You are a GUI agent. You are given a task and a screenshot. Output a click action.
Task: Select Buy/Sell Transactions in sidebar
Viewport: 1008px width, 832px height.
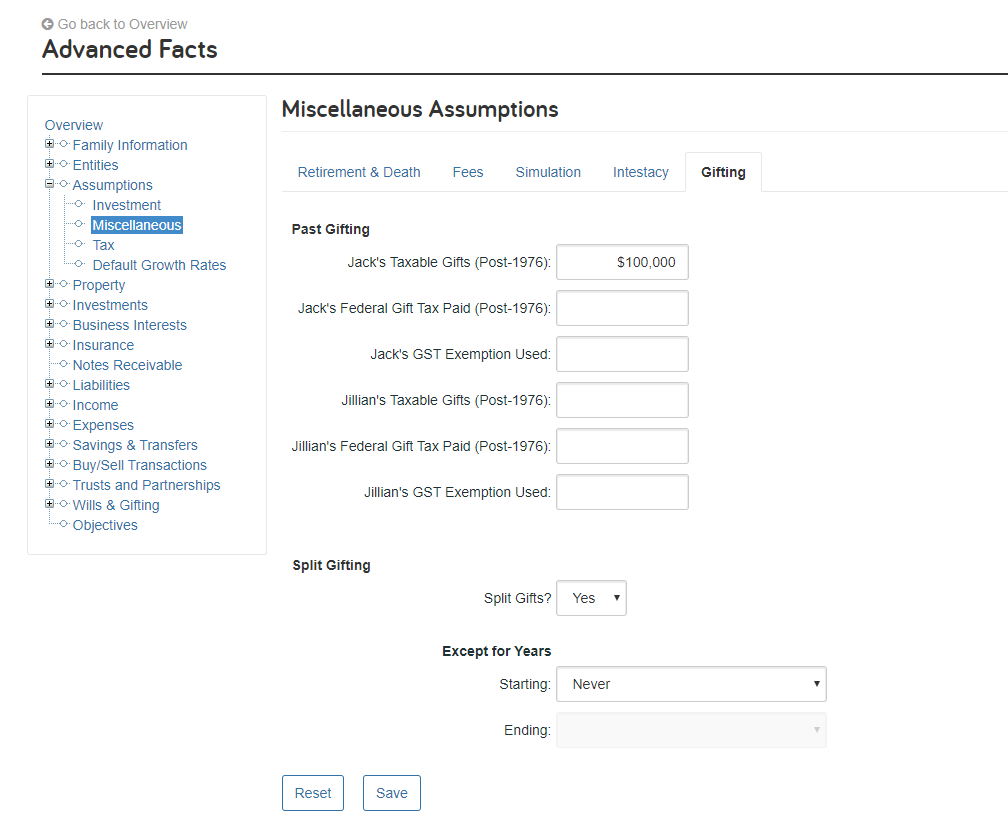tap(140, 465)
